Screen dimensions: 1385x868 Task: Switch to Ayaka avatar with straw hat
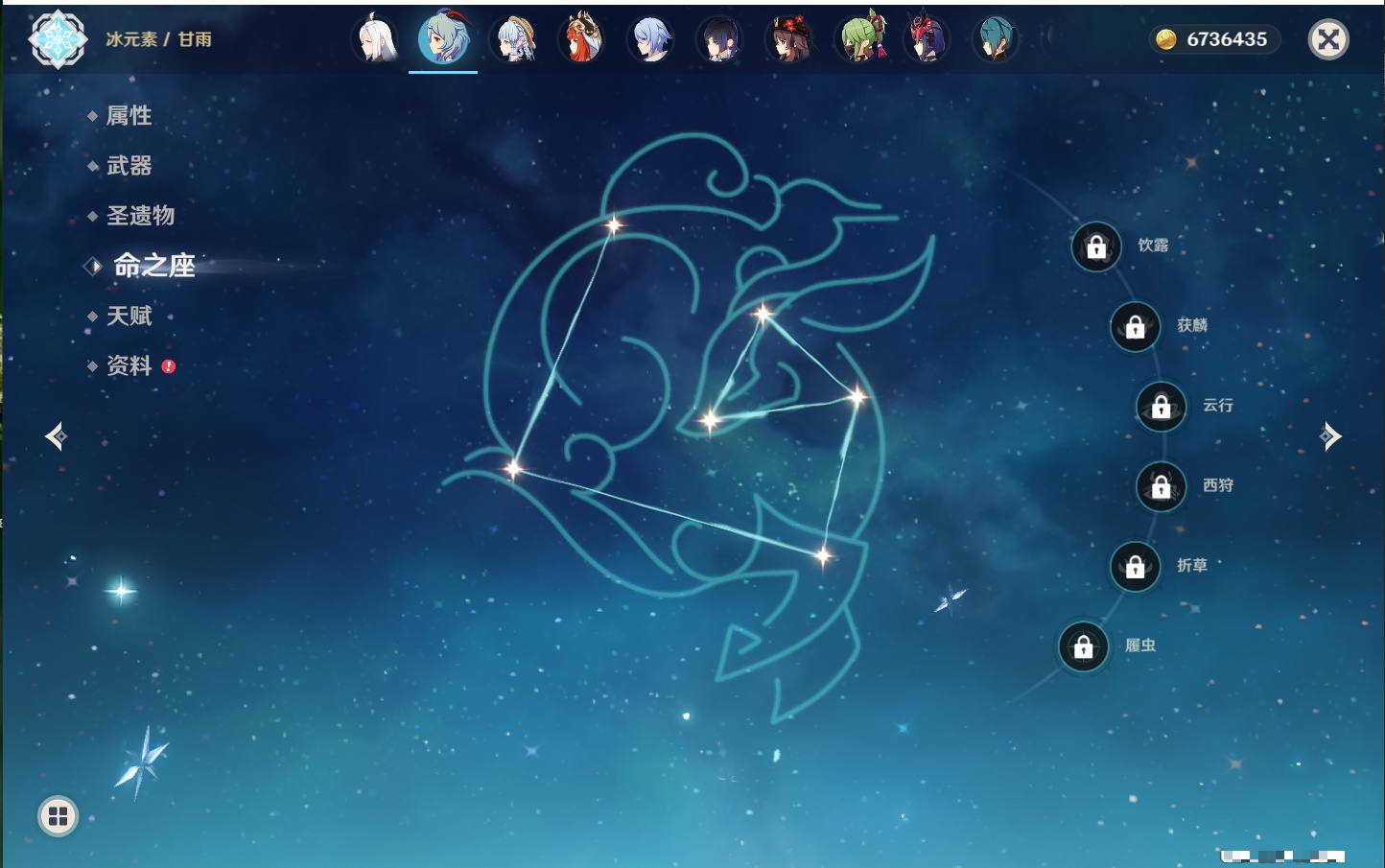point(513,39)
